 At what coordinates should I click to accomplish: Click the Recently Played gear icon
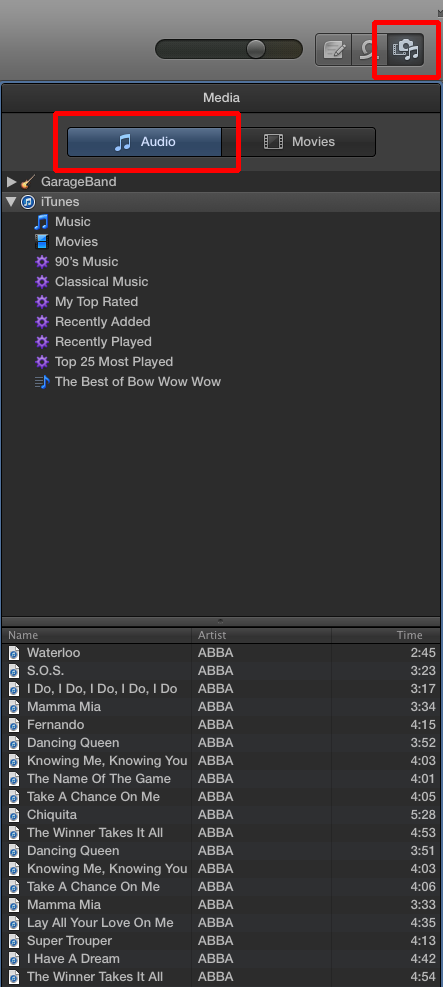42,342
